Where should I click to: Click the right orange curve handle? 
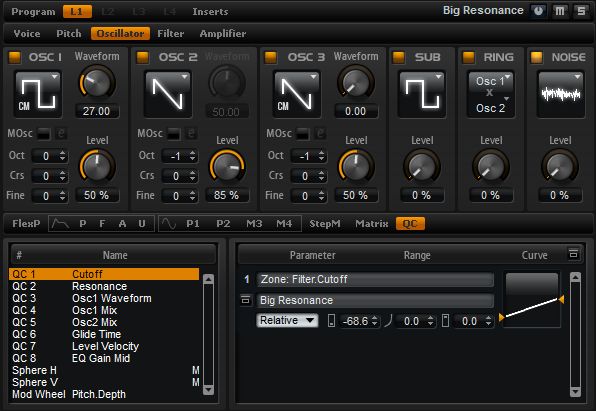tap(561, 300)
